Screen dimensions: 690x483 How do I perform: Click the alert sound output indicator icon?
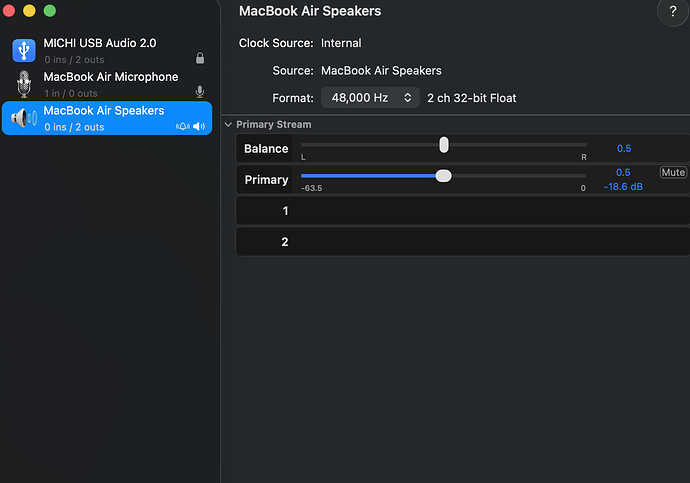click(x=183, y=127)
